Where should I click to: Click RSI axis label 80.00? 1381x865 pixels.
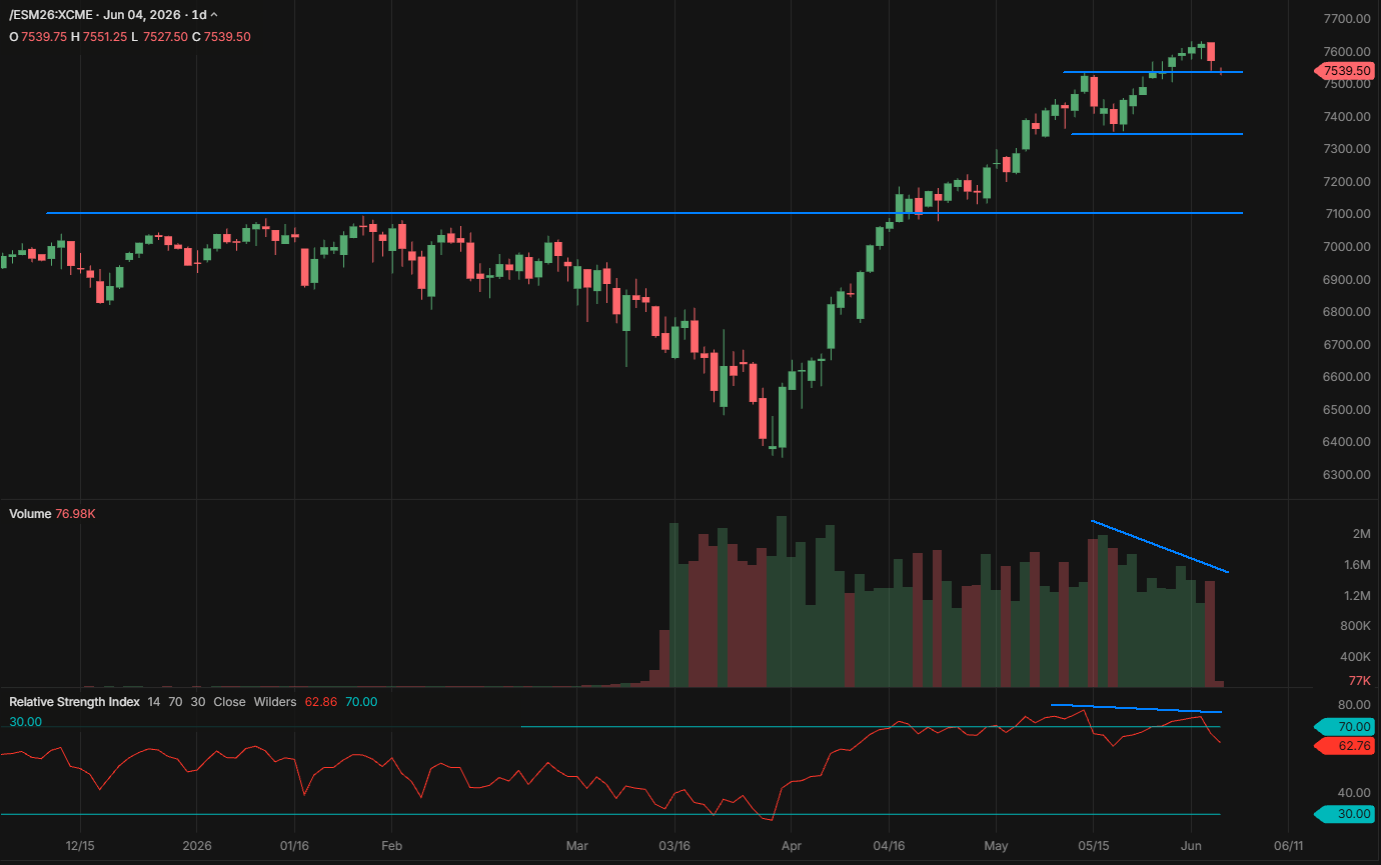tap(1354, 705)
